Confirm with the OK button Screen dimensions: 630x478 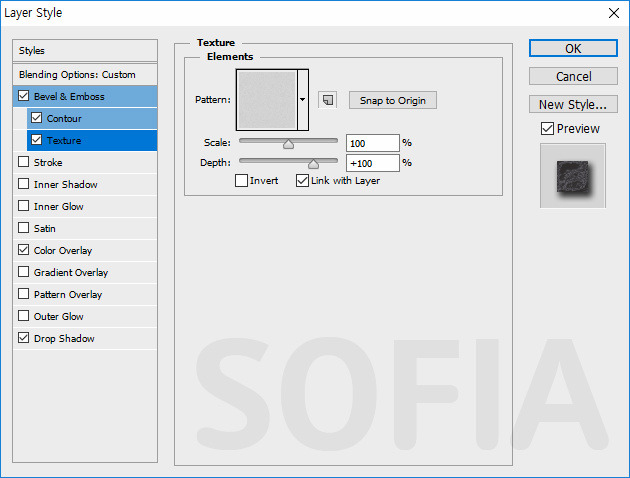pos(573,48)
